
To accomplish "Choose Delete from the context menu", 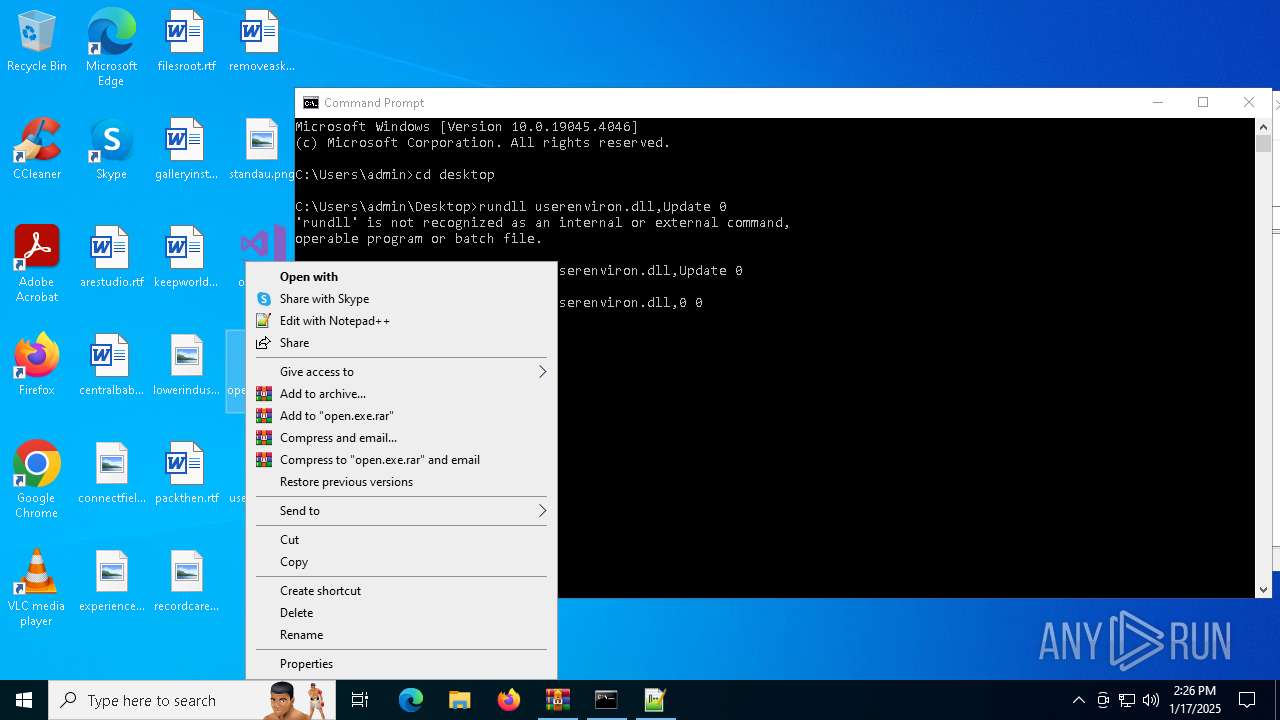I will click(x=401, y=613).
